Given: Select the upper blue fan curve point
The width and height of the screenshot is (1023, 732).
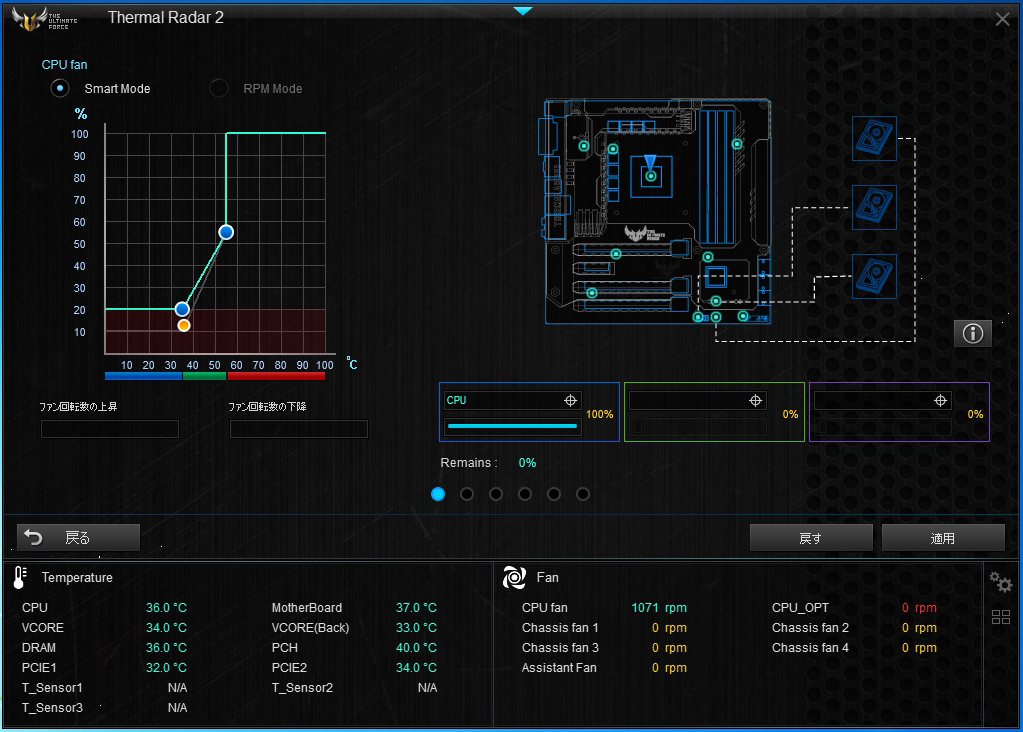Looking at the screenshot, I should click(x=226, y=232).
